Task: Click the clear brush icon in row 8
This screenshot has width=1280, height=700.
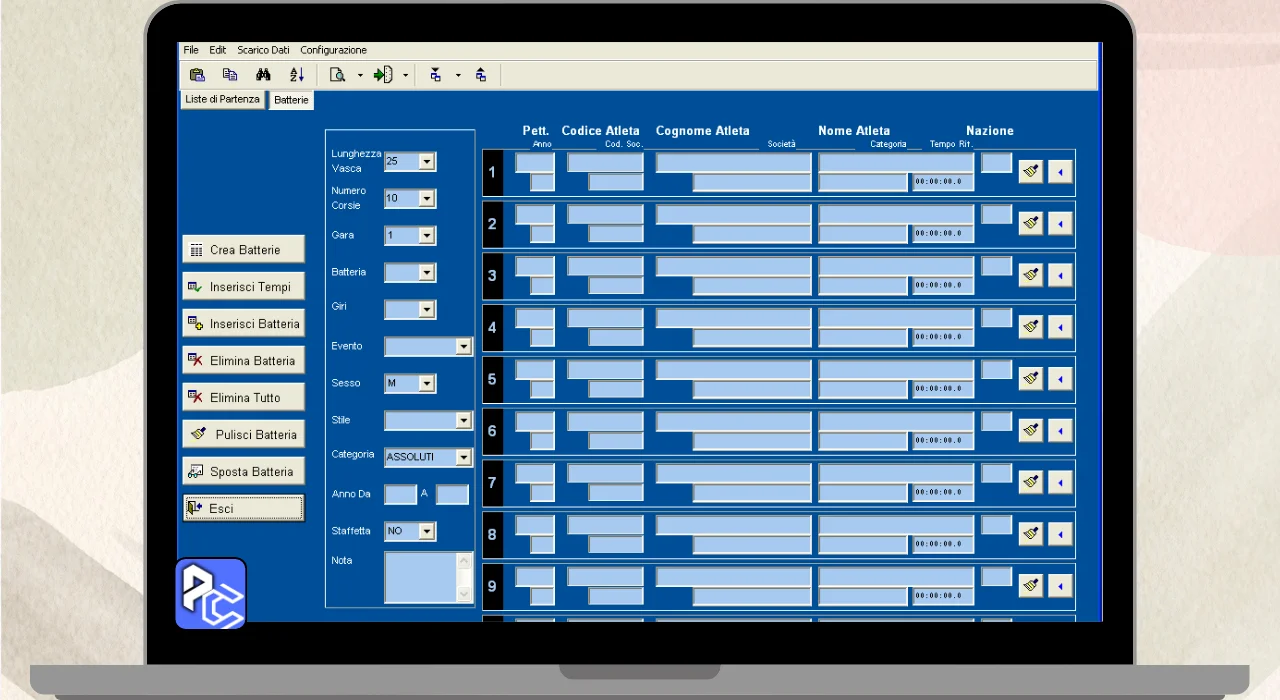Action: point(1030,534)
